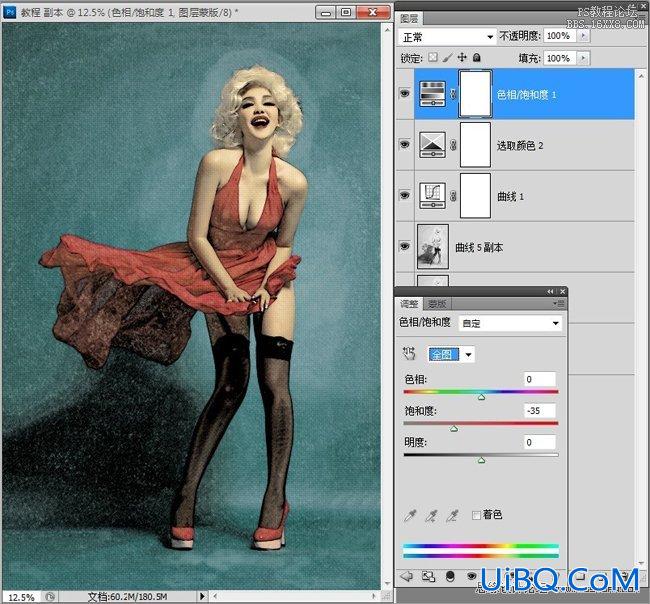Switch to the 调整 Adjustments tab
650x604 pixels.
point(409,304)
